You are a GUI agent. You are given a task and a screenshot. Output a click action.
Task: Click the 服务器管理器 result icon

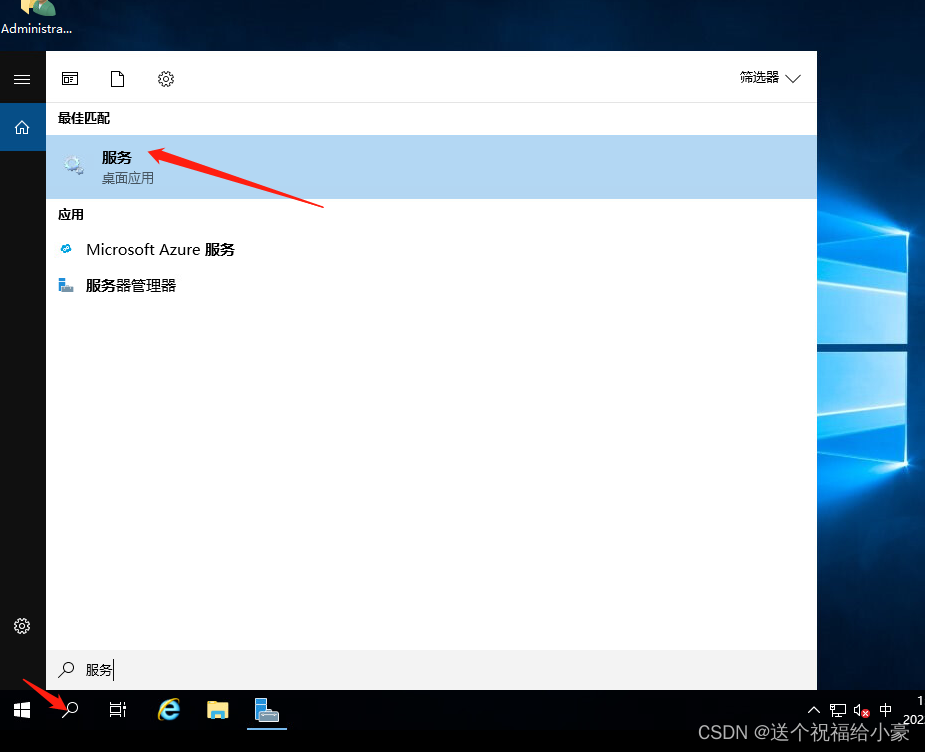click(65, 285)
